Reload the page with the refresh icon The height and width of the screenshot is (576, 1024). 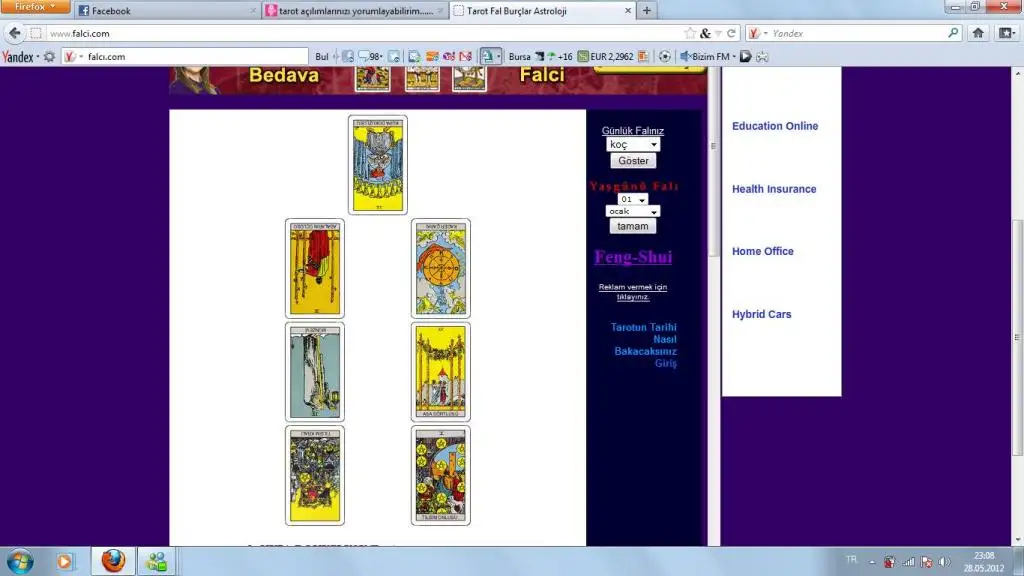pyautogui.click(x=733, y=33)
